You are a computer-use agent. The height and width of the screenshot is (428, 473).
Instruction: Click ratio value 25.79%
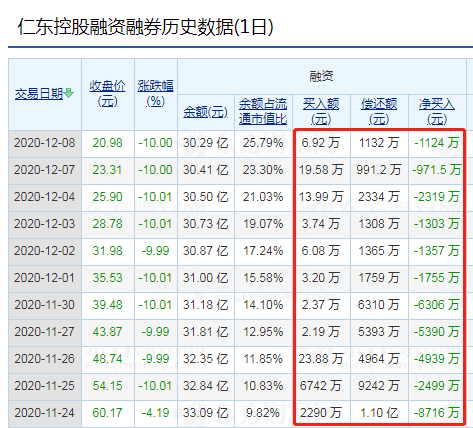click(263, 143)
